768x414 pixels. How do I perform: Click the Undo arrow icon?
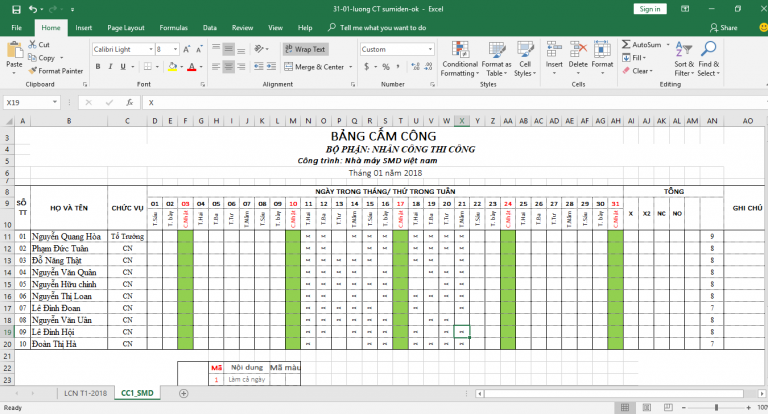(x=32, y=9)
